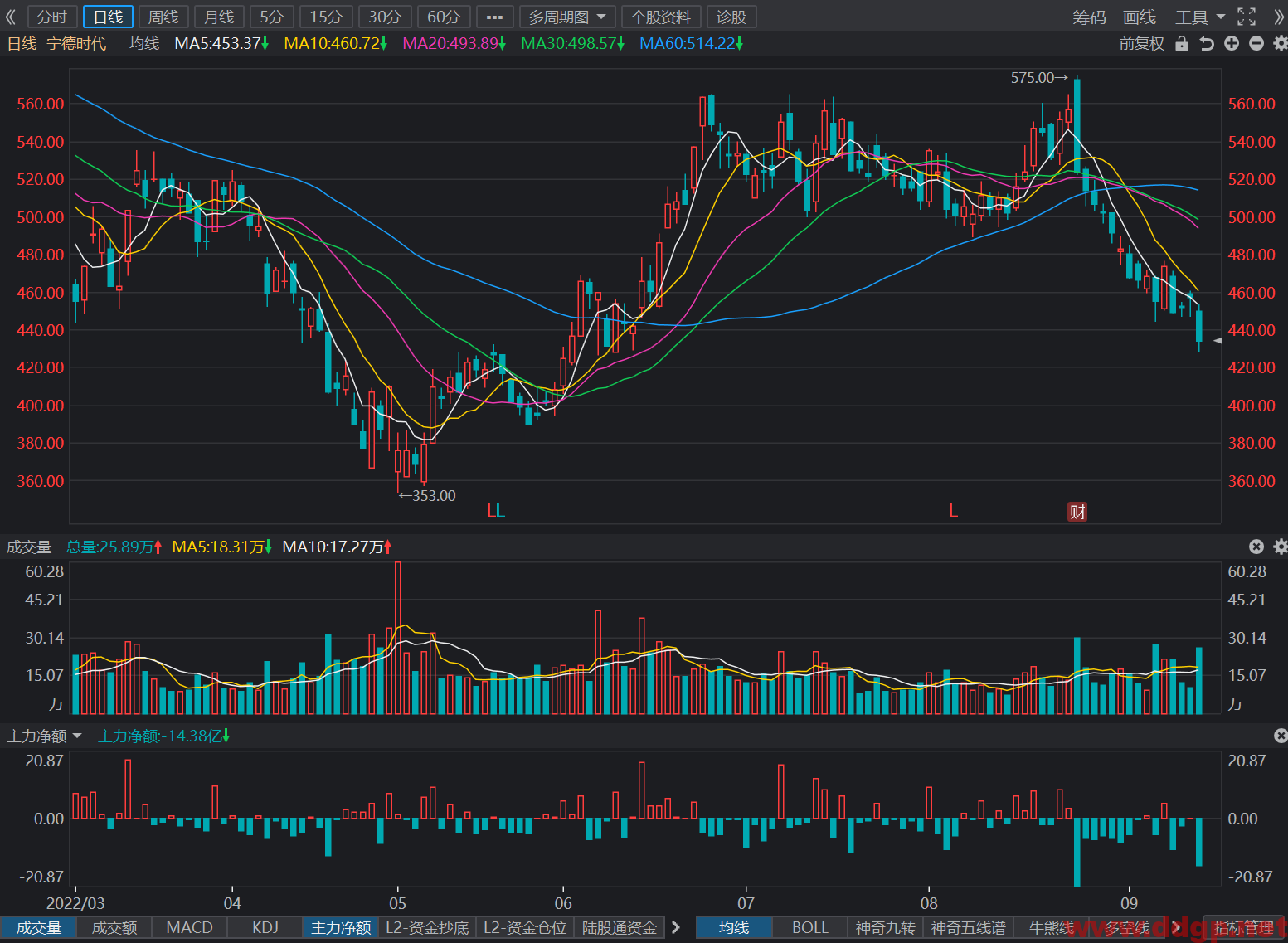Select 周线 weekly period
This screenshot has width=1288, height=943.
click(163, 17)
